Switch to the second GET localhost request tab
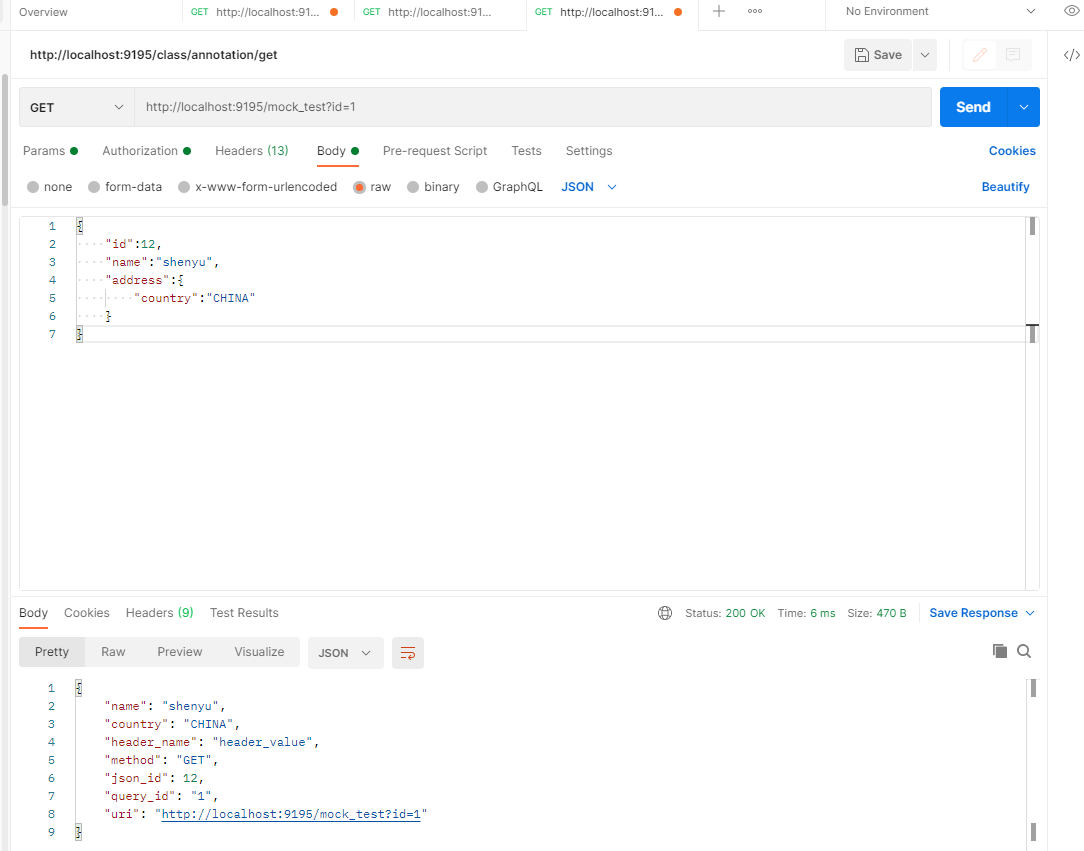 click(x=440, y=12)
